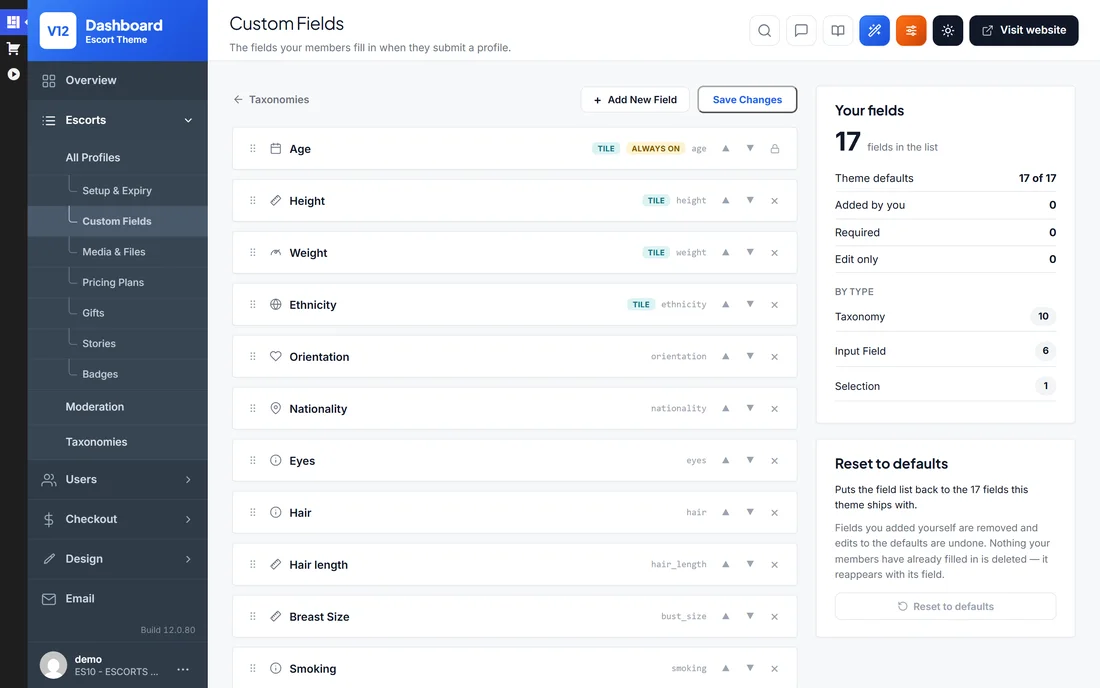
Task: Remove the Eyes field
Action: 774,460
